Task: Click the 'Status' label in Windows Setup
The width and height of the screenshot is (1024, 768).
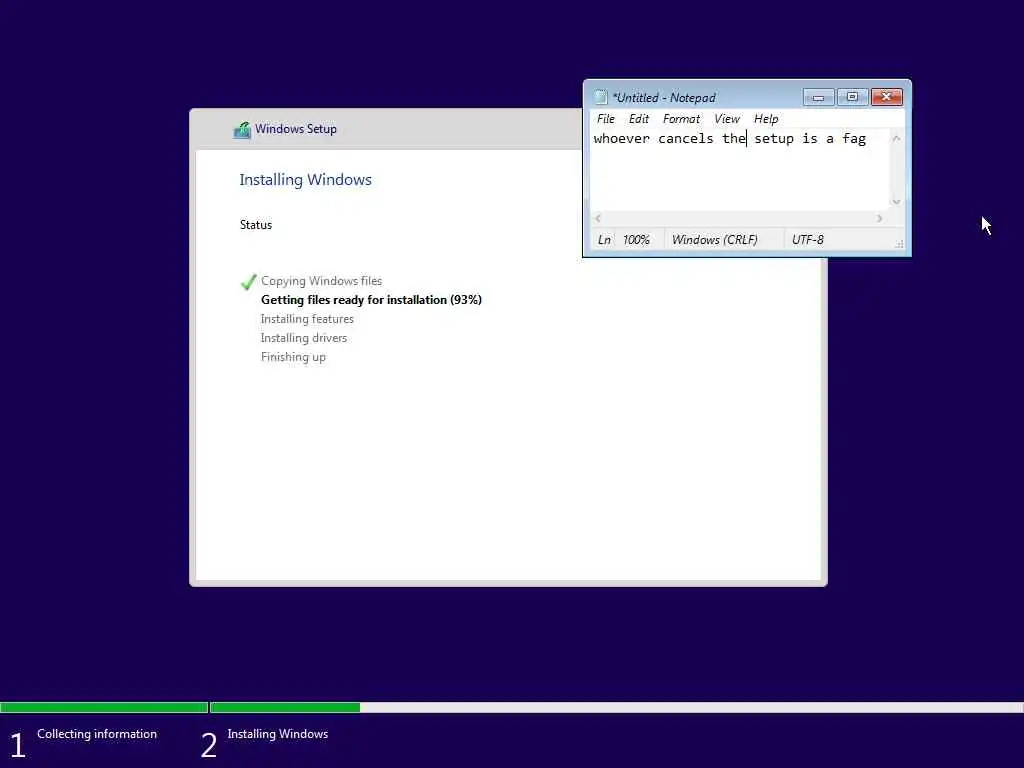Action: tap(255, 225)
